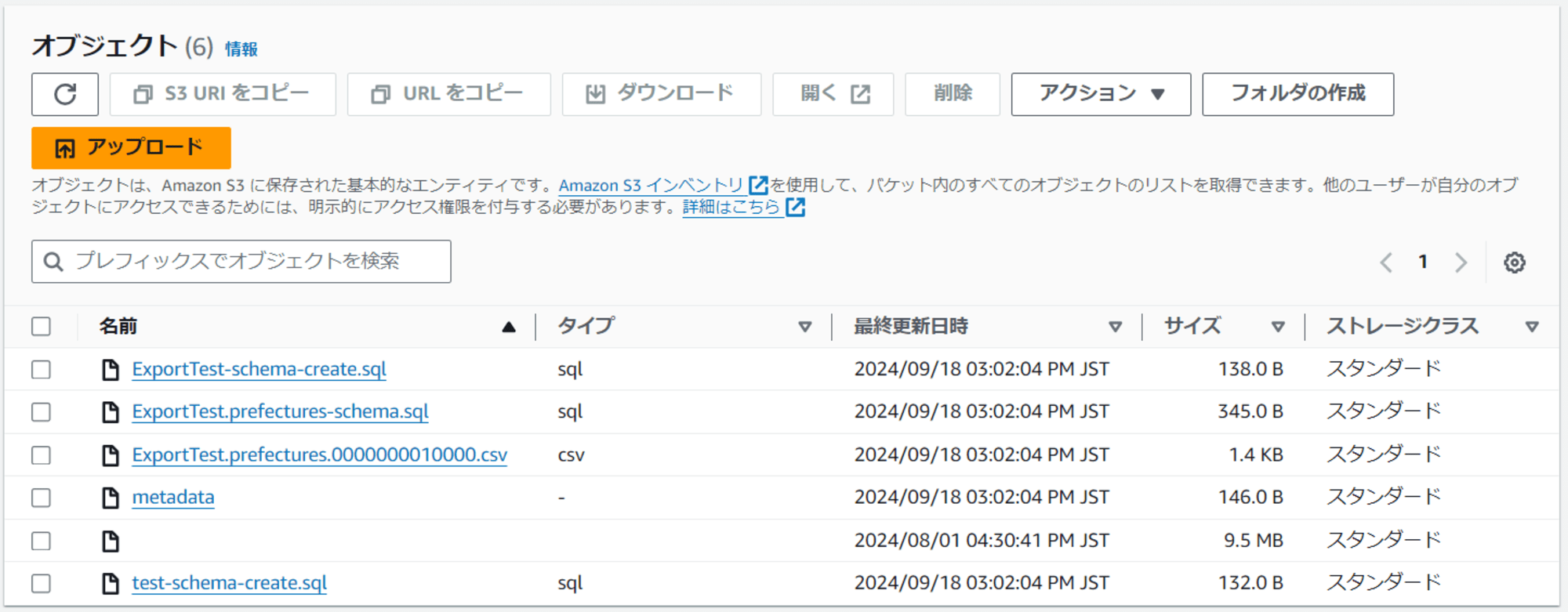
Task: Click the 最終更新日時 column header text
Action: 911,326
